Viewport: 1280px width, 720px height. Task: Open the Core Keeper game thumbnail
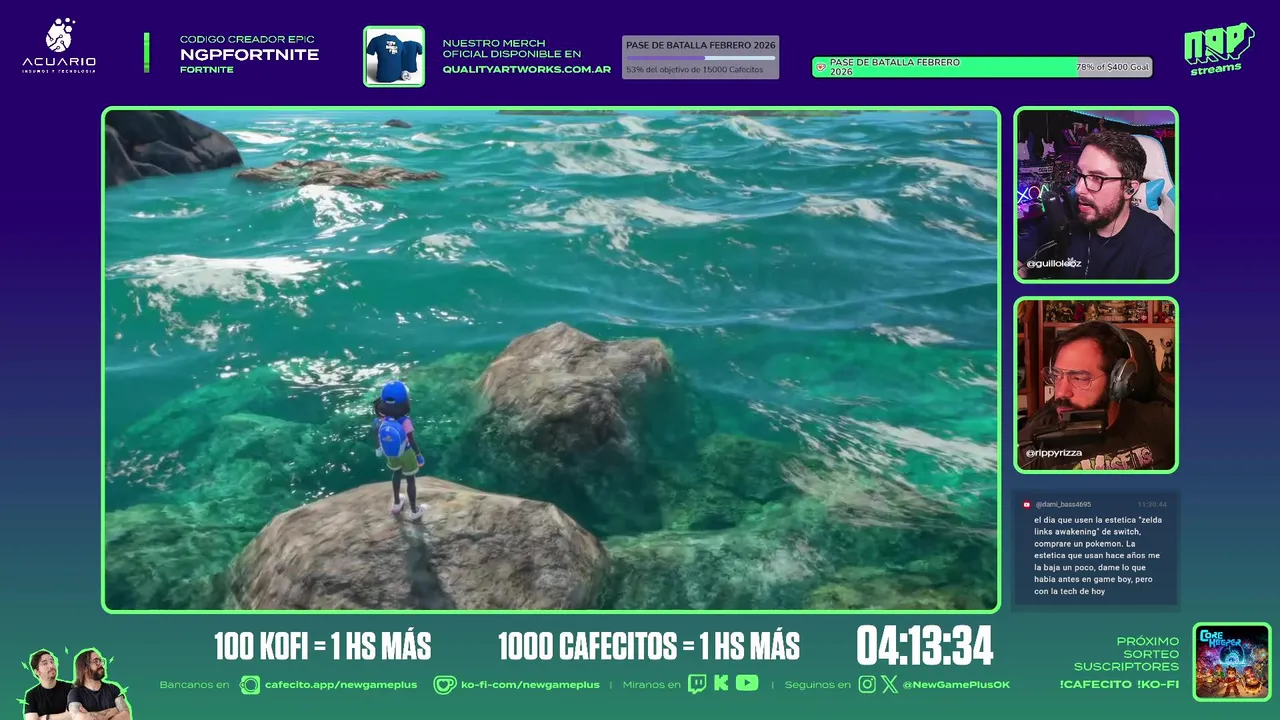(1232, 662)
